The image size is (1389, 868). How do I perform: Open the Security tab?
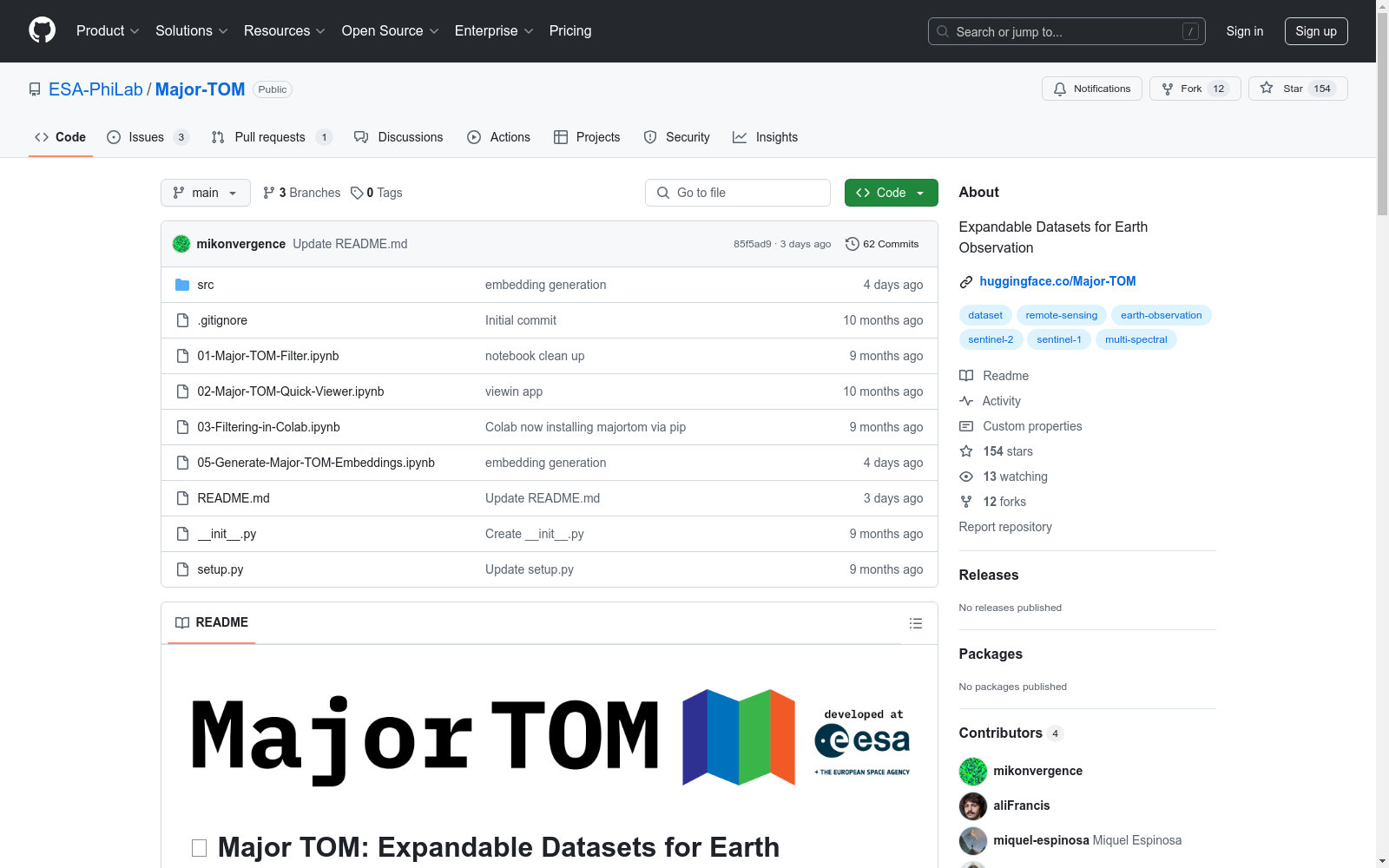pos(677,137)
